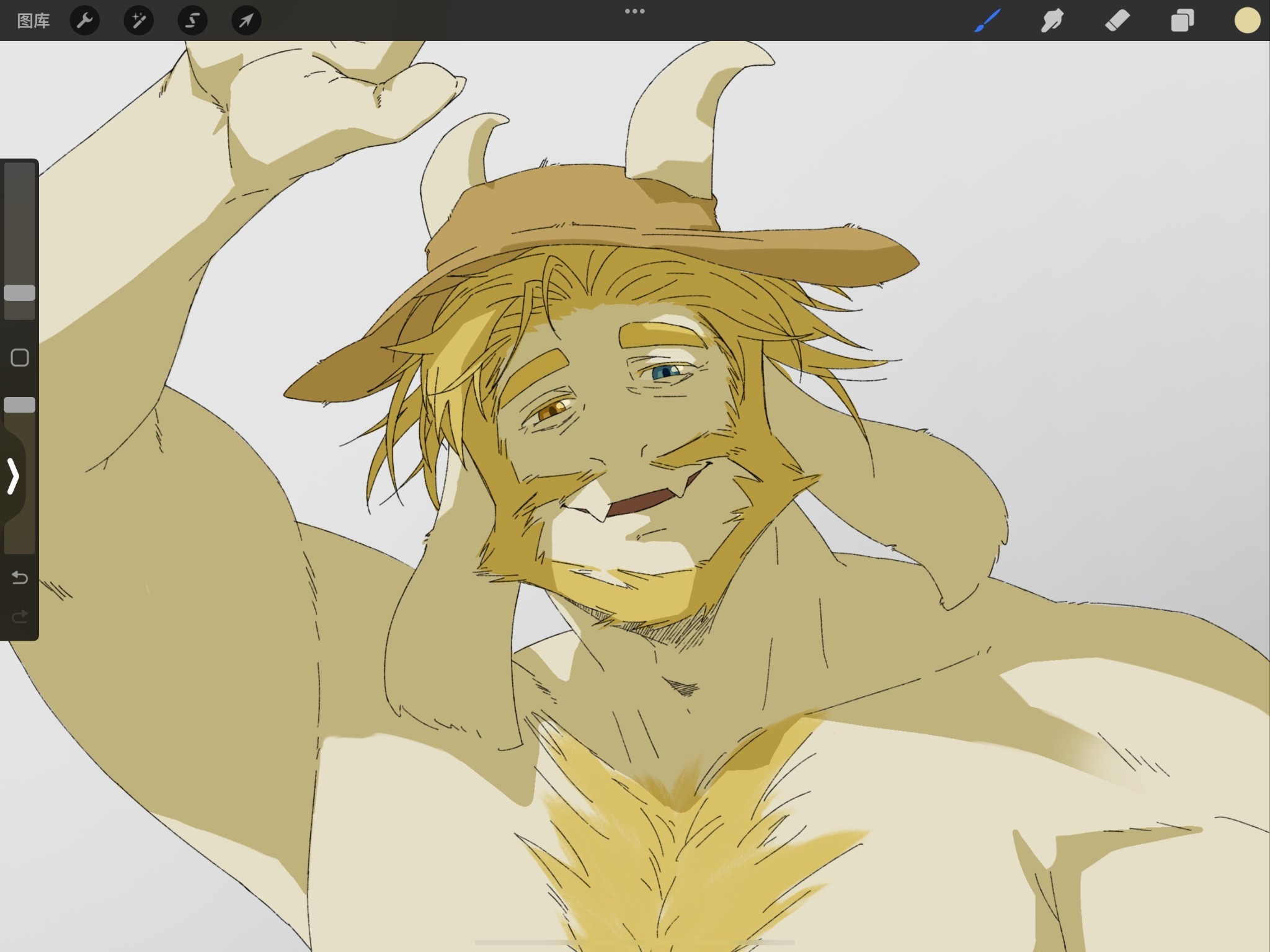Select the Eraser tool
This screenshot has height=952, width=1270.
point(1117,20)
